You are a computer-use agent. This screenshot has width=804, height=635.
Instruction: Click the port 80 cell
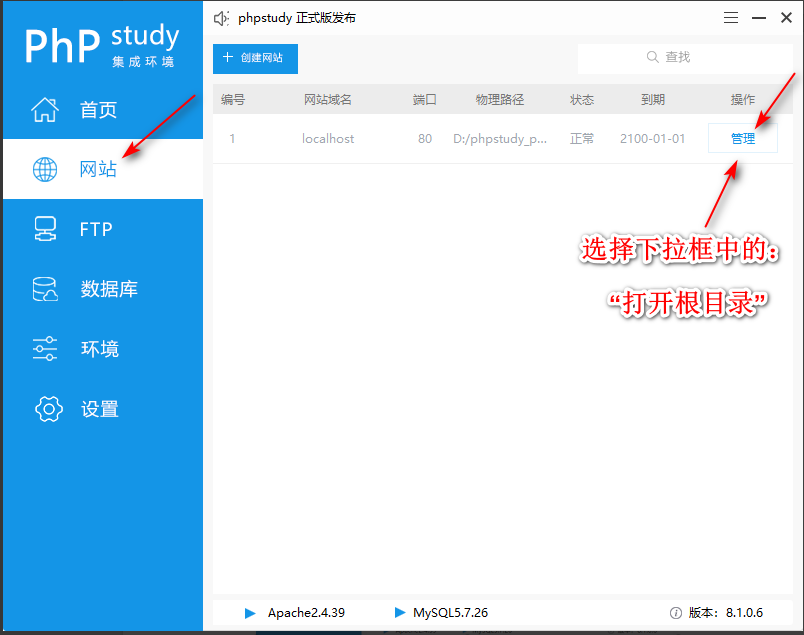pyautogui.click(x=425, y=138)
